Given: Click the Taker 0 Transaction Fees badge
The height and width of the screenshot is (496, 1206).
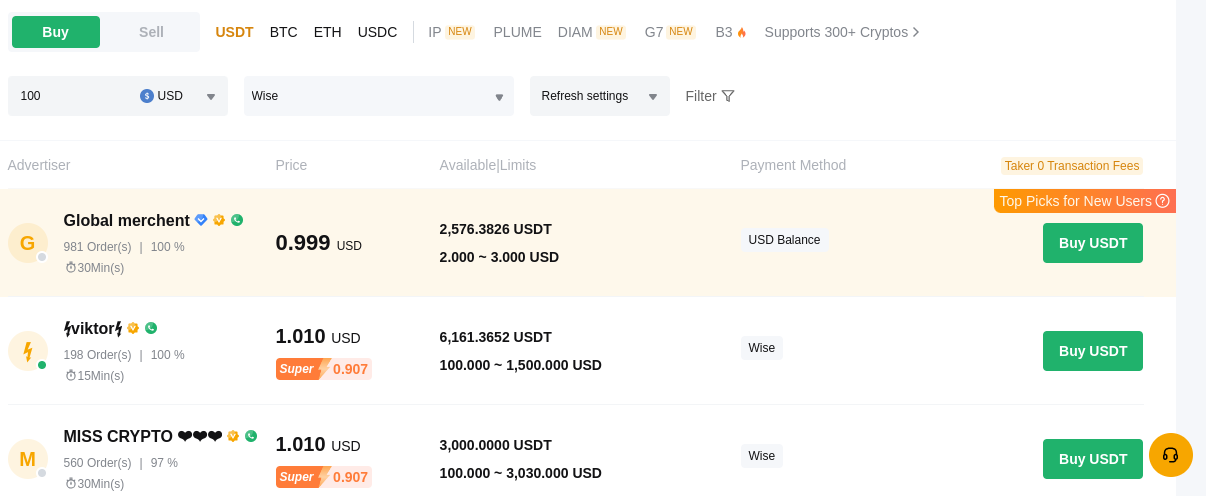Looking at the screenshot, I should coord(1071,166).
